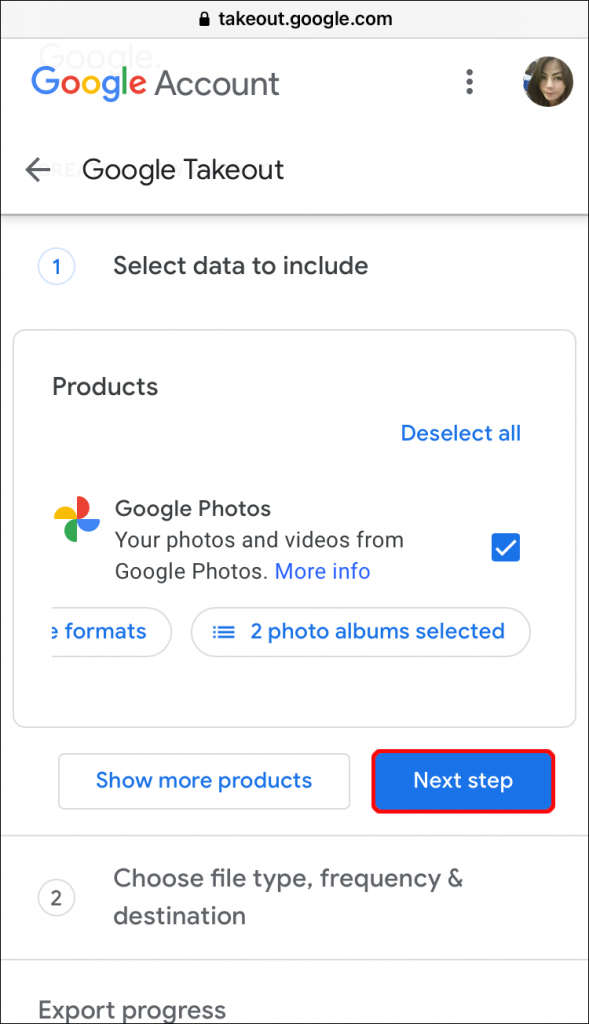The width and height of the screenshot is (589, 1024).
Task: Click the Next step button
Action: point(462,781)
